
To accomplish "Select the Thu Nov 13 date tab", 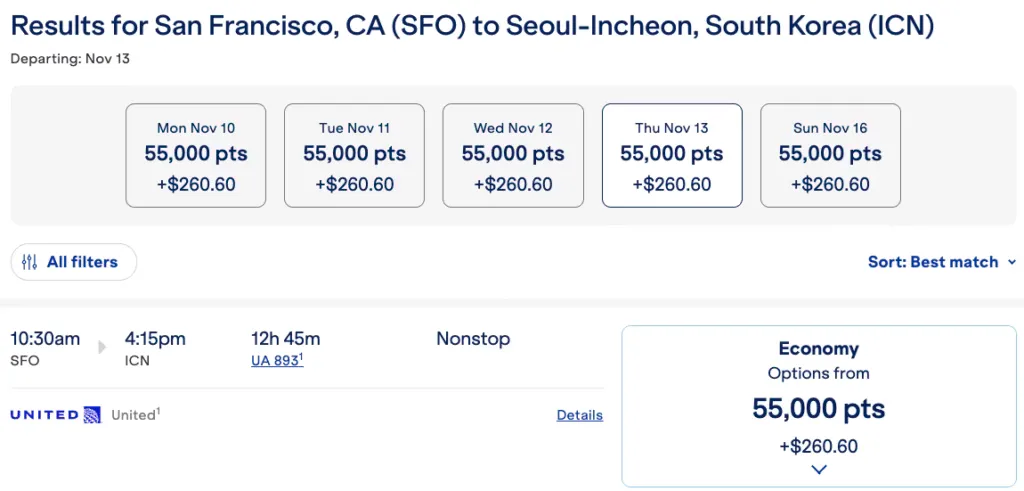I will click(672, 155).
